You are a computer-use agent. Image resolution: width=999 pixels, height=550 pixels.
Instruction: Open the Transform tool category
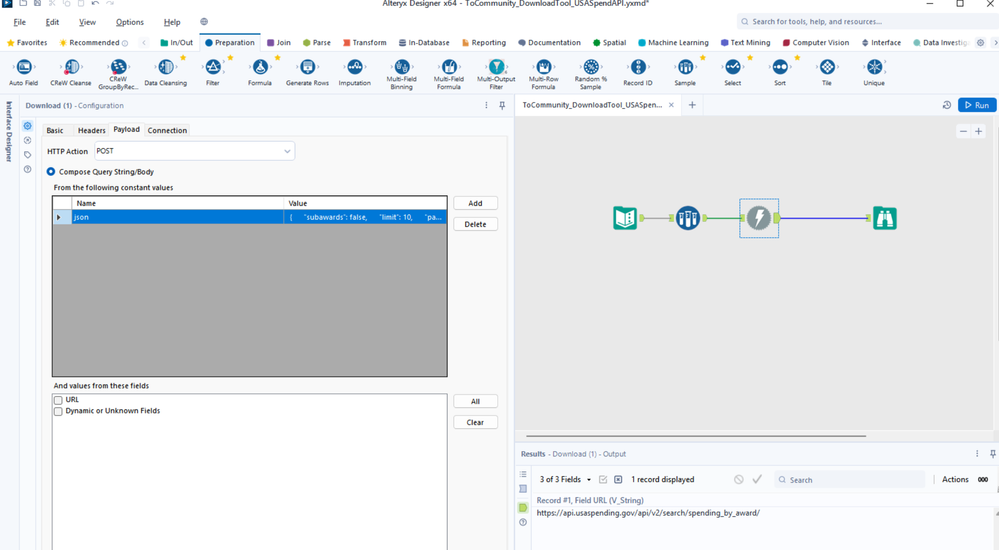(x=364, y=43)
